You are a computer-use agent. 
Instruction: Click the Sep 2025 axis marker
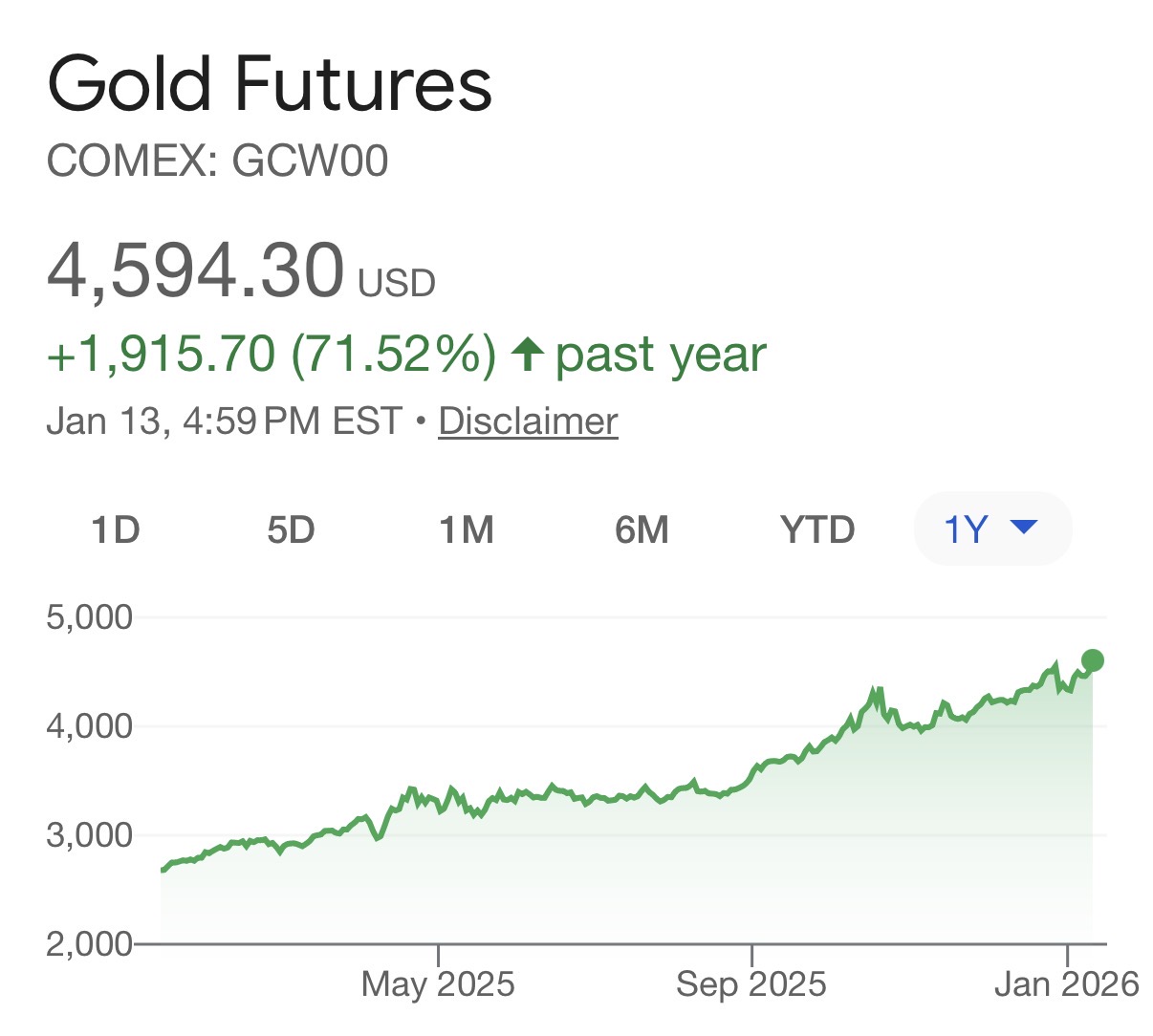point(751,984)
